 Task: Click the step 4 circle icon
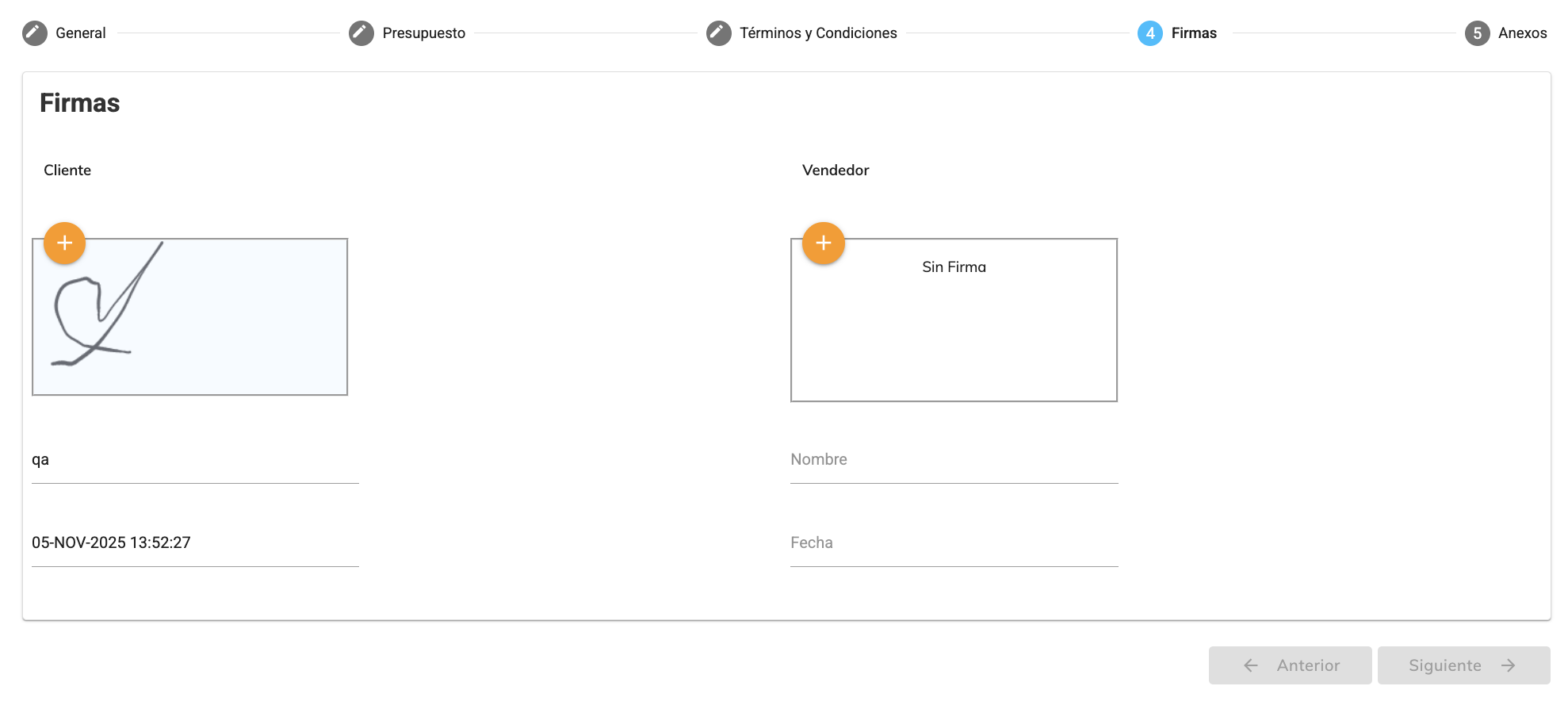[1150, 33]
